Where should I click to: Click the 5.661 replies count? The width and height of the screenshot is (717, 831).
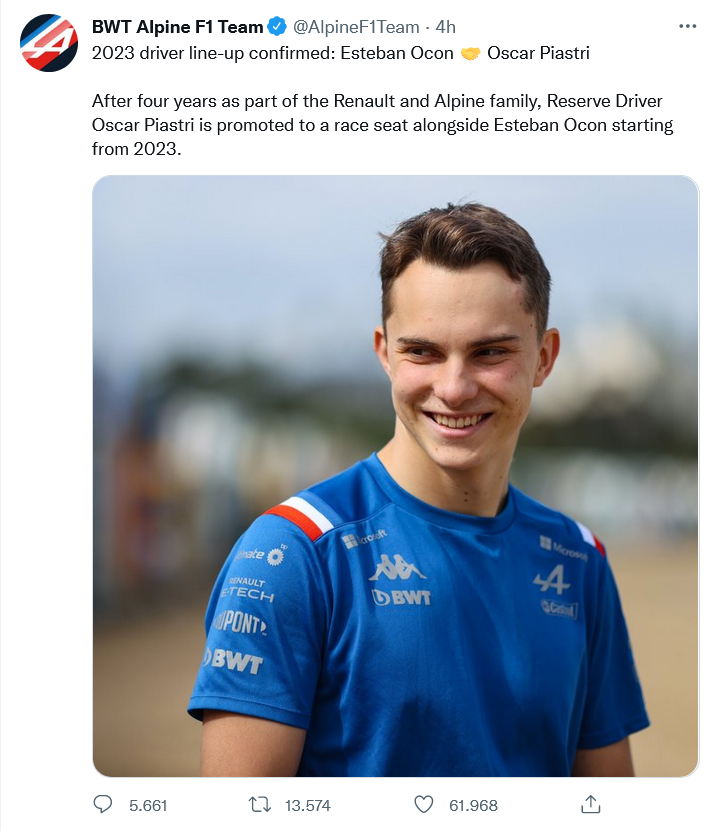(148, 805)
